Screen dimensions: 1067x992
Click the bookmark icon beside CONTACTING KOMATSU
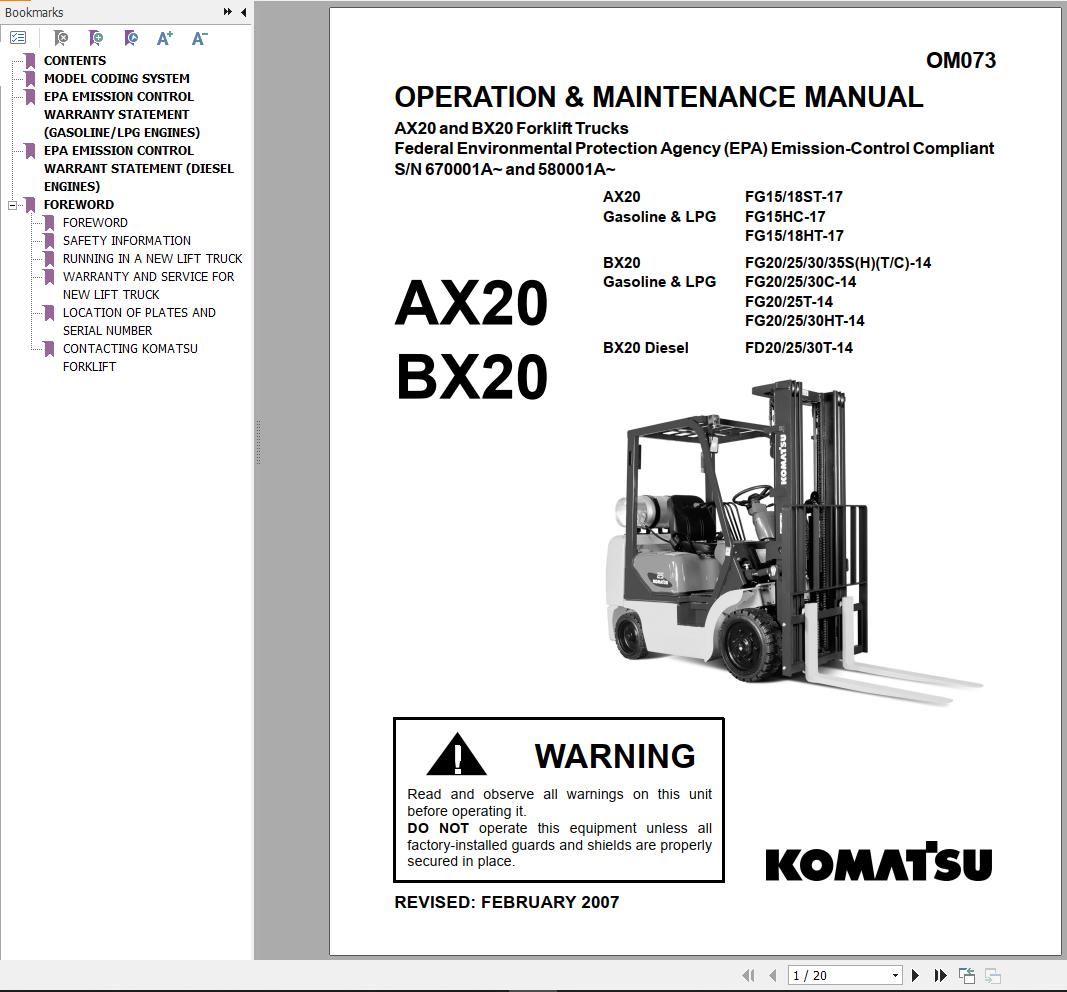tap(49, 348)
